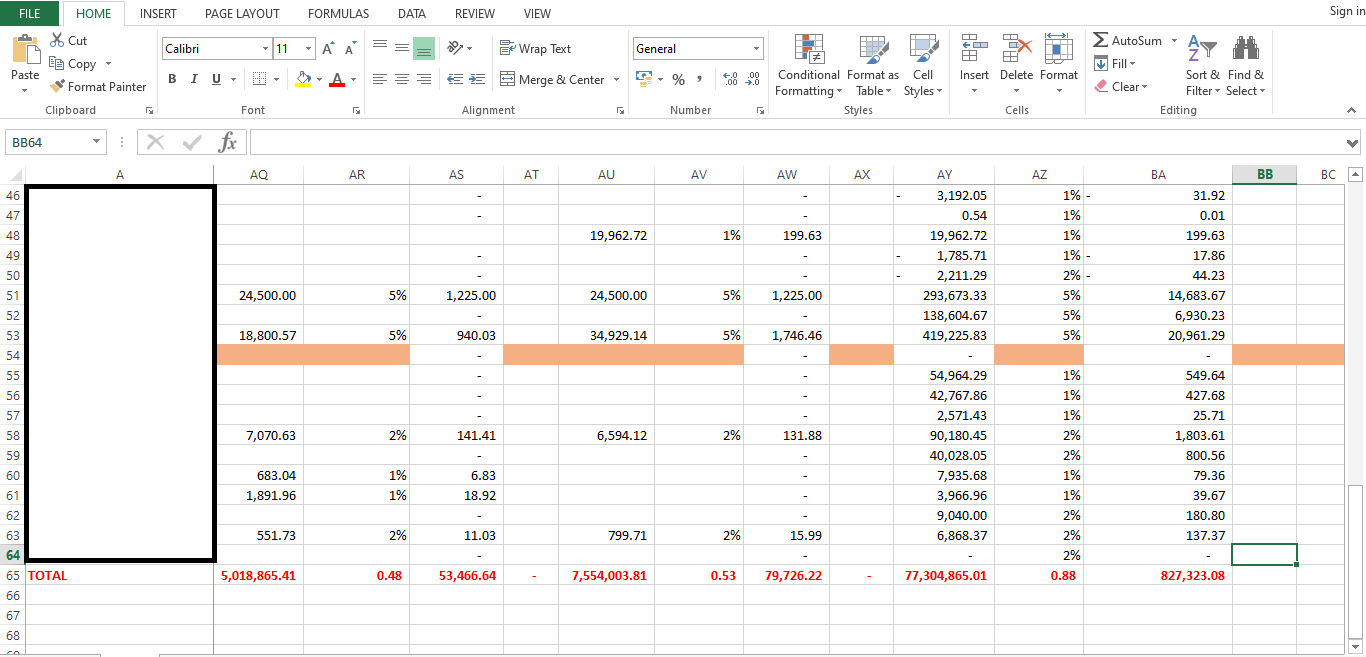Screen dimensions: 1366x657
Task: Open Format as Table gallery
Action: 872,65
